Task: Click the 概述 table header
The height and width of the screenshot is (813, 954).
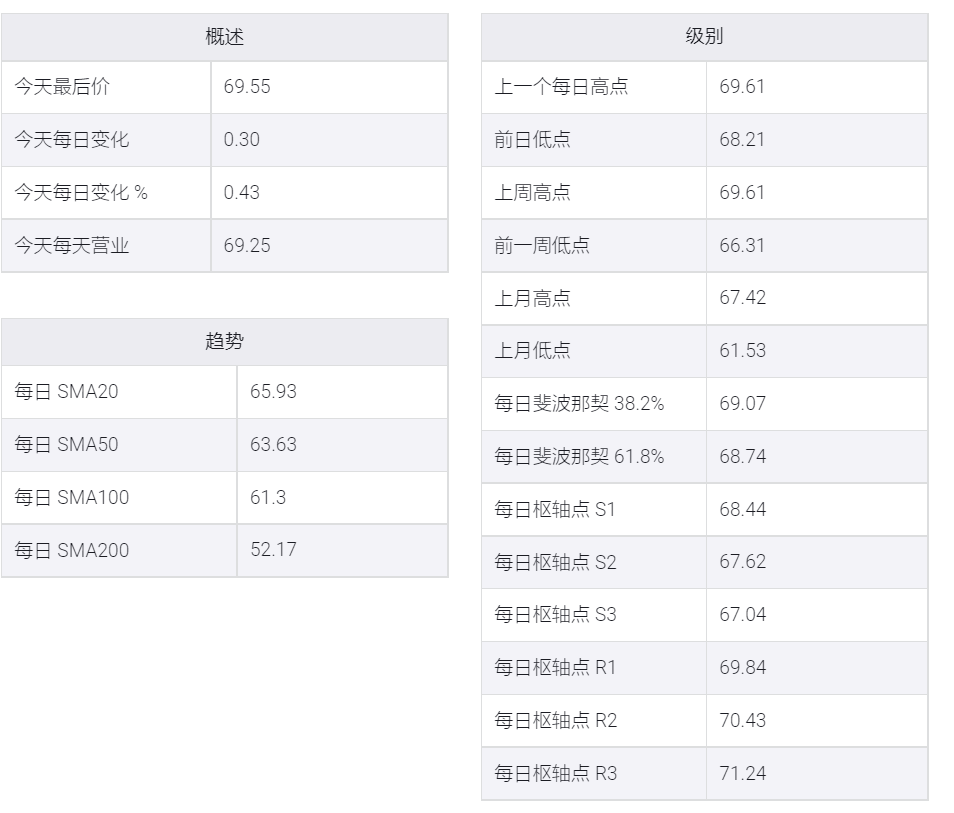Action: 225,37
